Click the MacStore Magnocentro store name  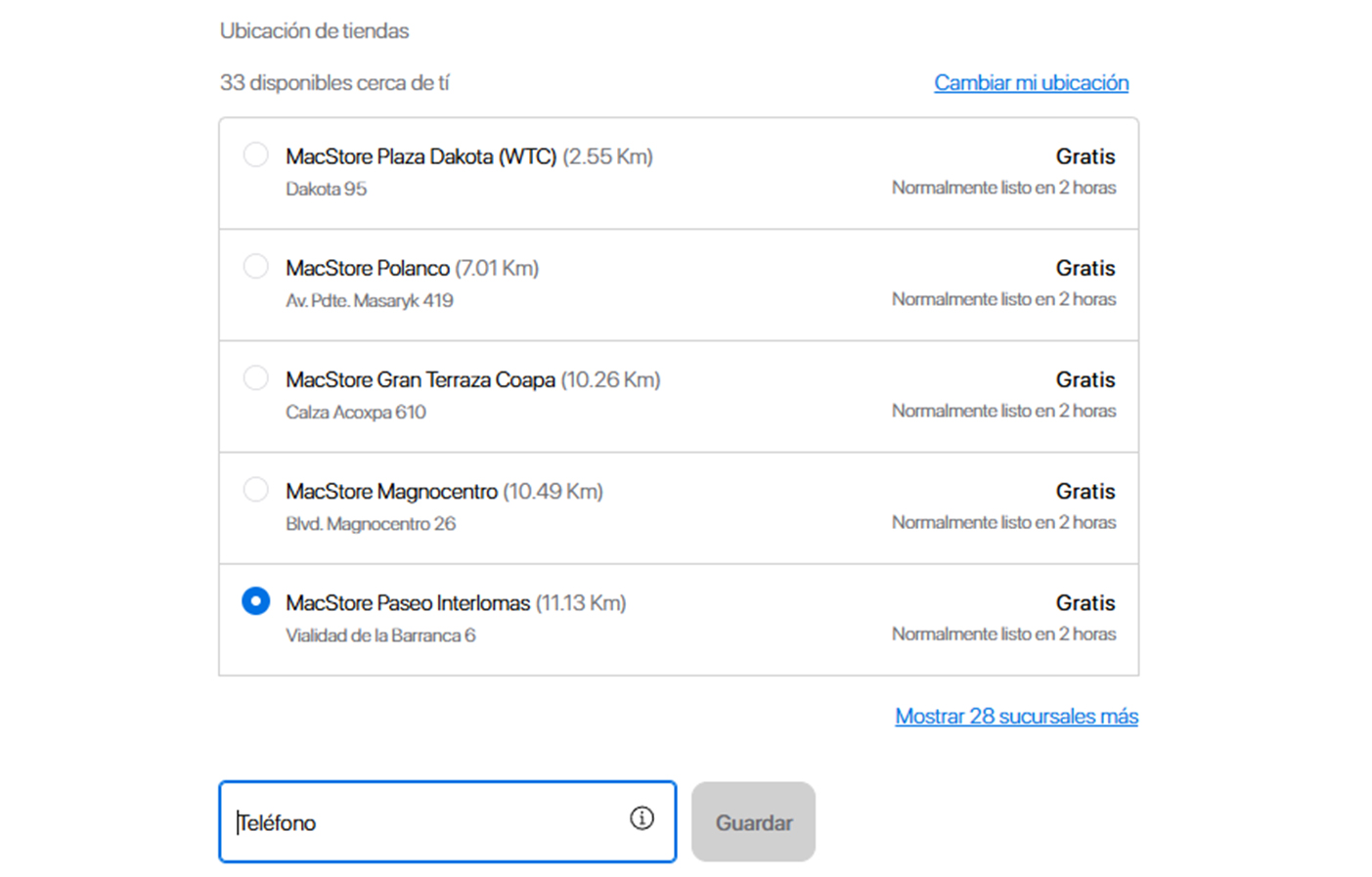pos(391,491)
